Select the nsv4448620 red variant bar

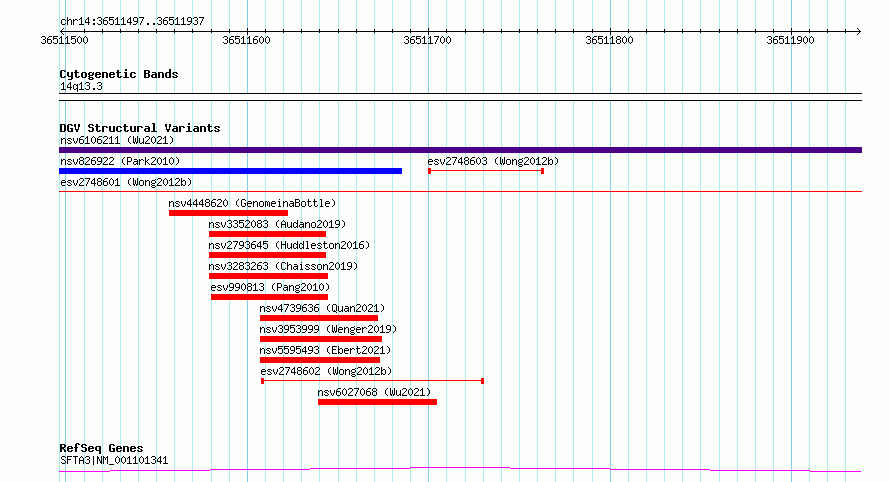228,213
